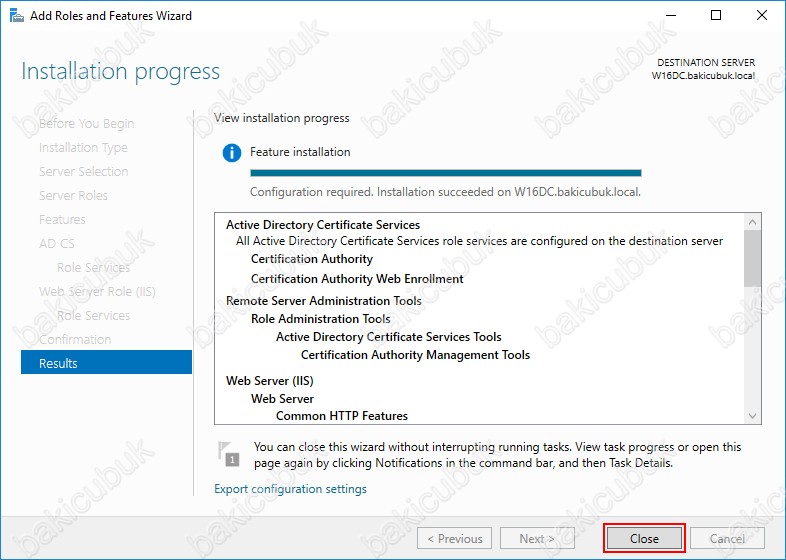Click View installation progress heading
The height and width of the screenshot is (560, 786).
[282, 118]
